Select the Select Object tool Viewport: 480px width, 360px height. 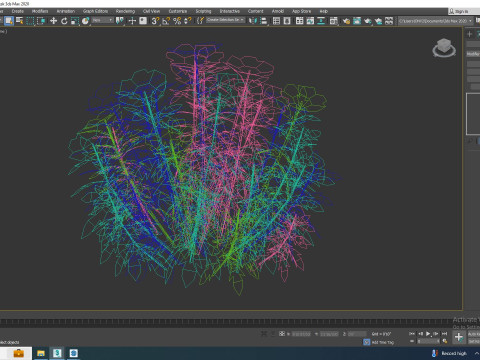tap(9, 21)
